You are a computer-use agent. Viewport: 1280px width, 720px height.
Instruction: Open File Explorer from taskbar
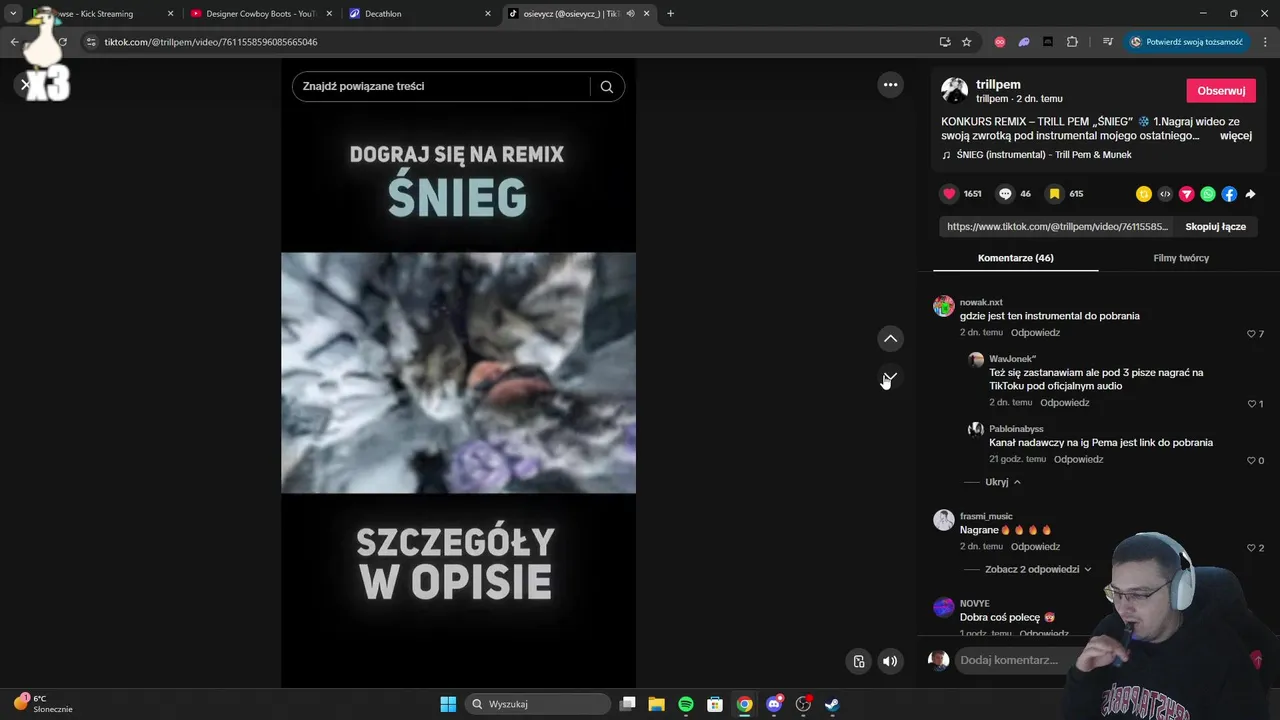pos(656,704)
